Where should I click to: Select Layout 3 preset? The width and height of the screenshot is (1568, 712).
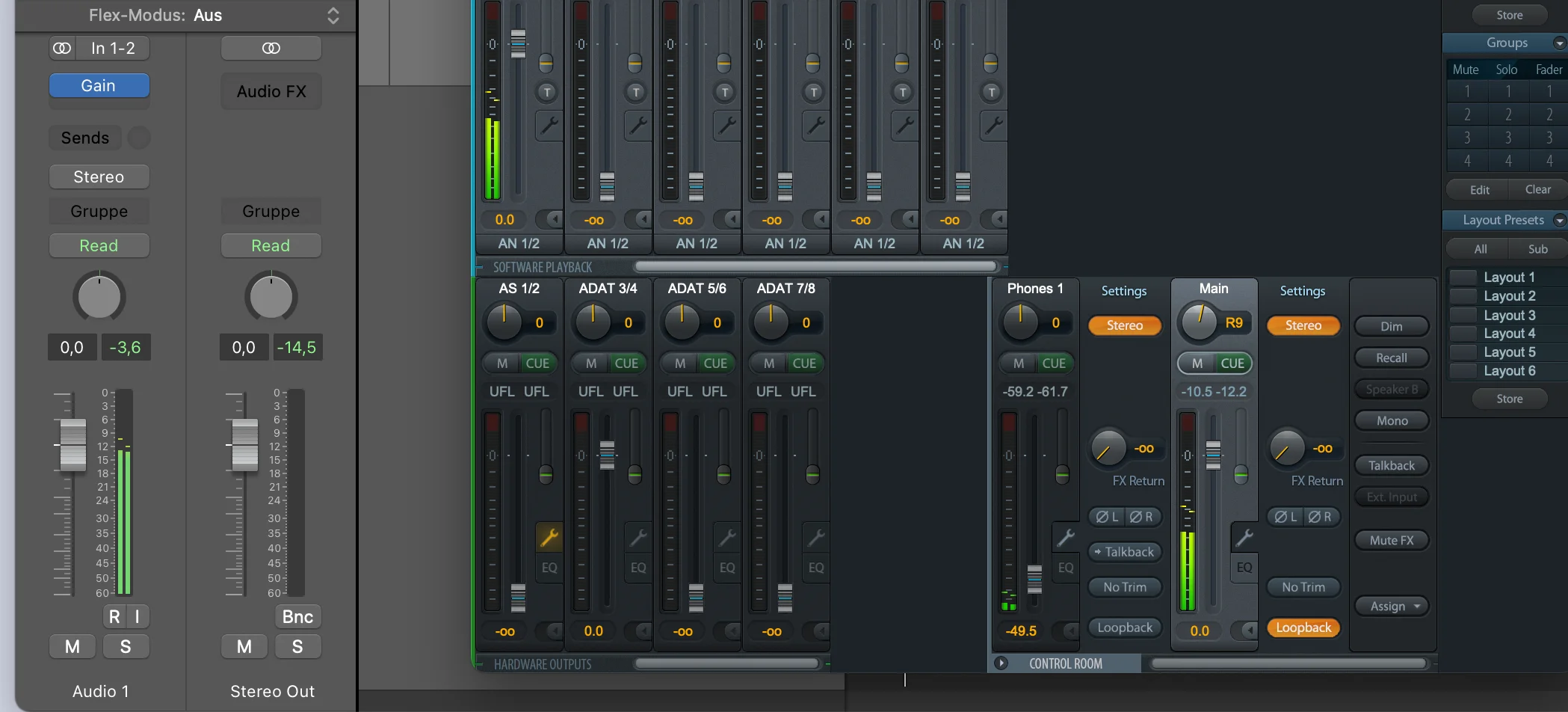click(x=1509, y=315)
